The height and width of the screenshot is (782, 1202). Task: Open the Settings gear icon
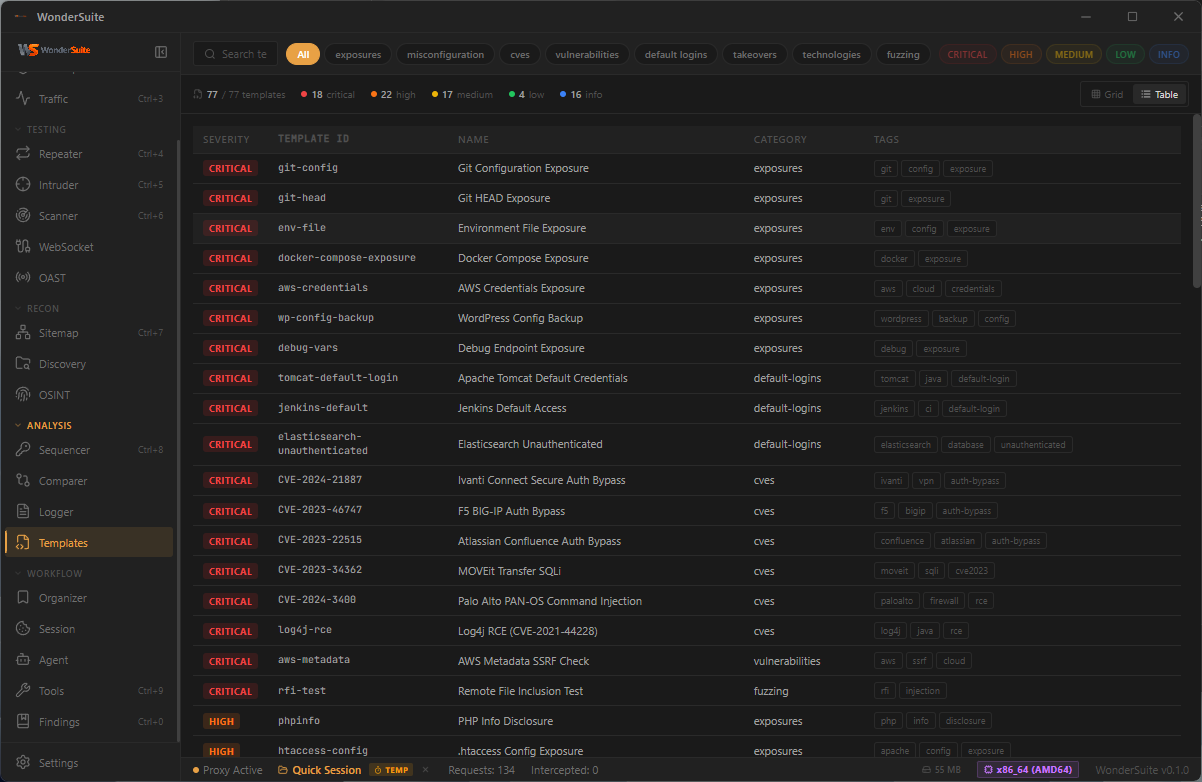23,763
